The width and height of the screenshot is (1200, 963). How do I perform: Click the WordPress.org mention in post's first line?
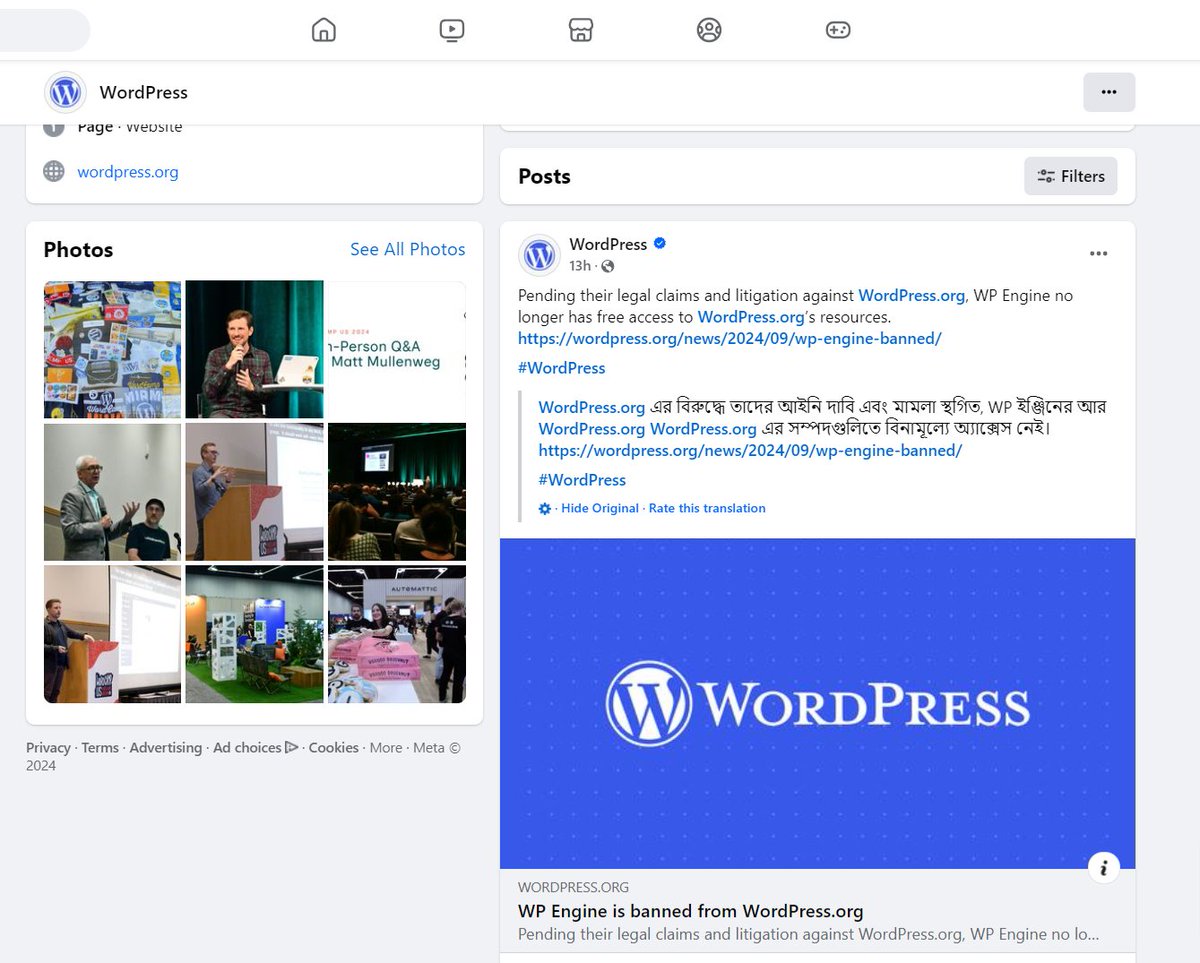coord(911,295)
